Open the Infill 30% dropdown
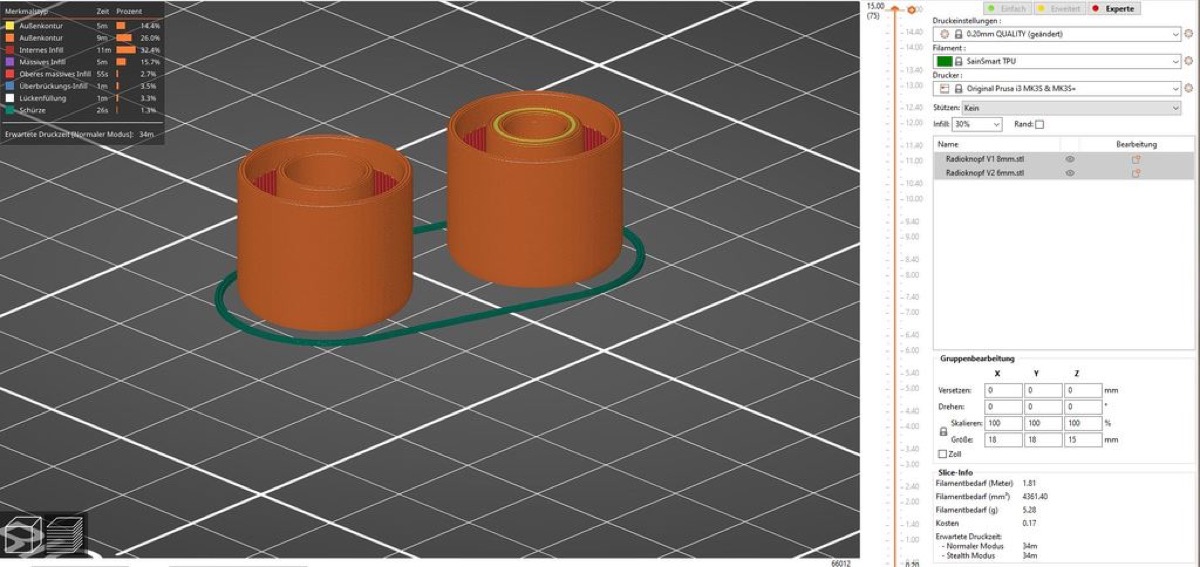This screenshot has height=567, width=1200. [977, 125]
